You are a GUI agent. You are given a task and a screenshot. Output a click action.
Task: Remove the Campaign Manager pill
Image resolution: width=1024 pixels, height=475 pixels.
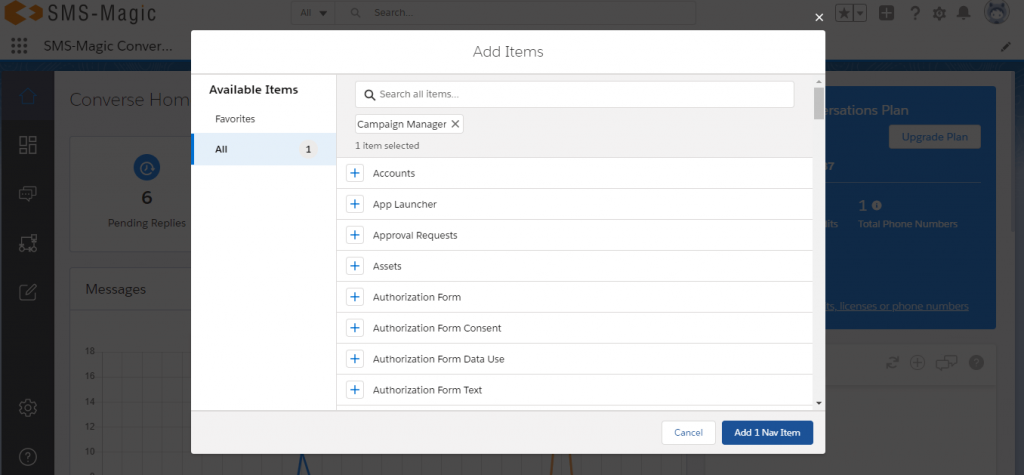[x=455, y=124]
